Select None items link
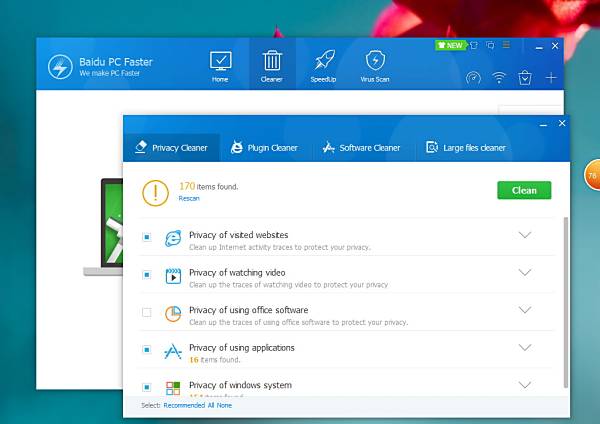600x424 pixels. point(224,405)
